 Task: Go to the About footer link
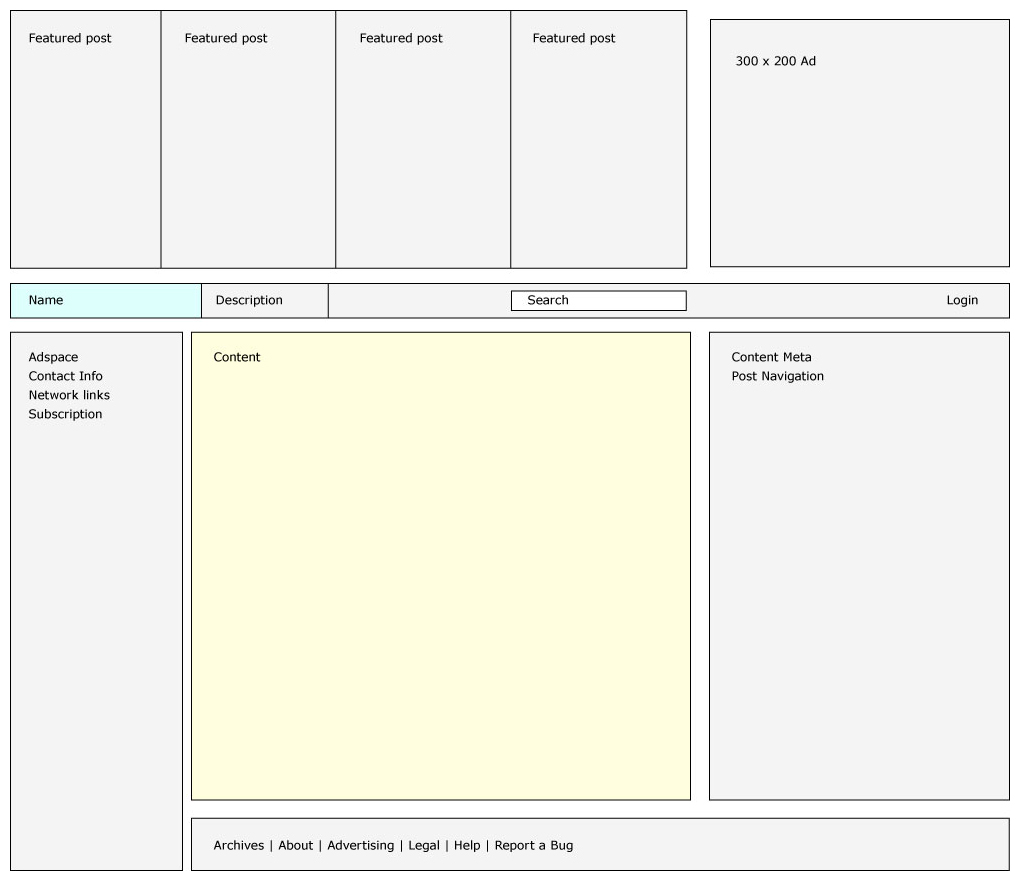295,845
